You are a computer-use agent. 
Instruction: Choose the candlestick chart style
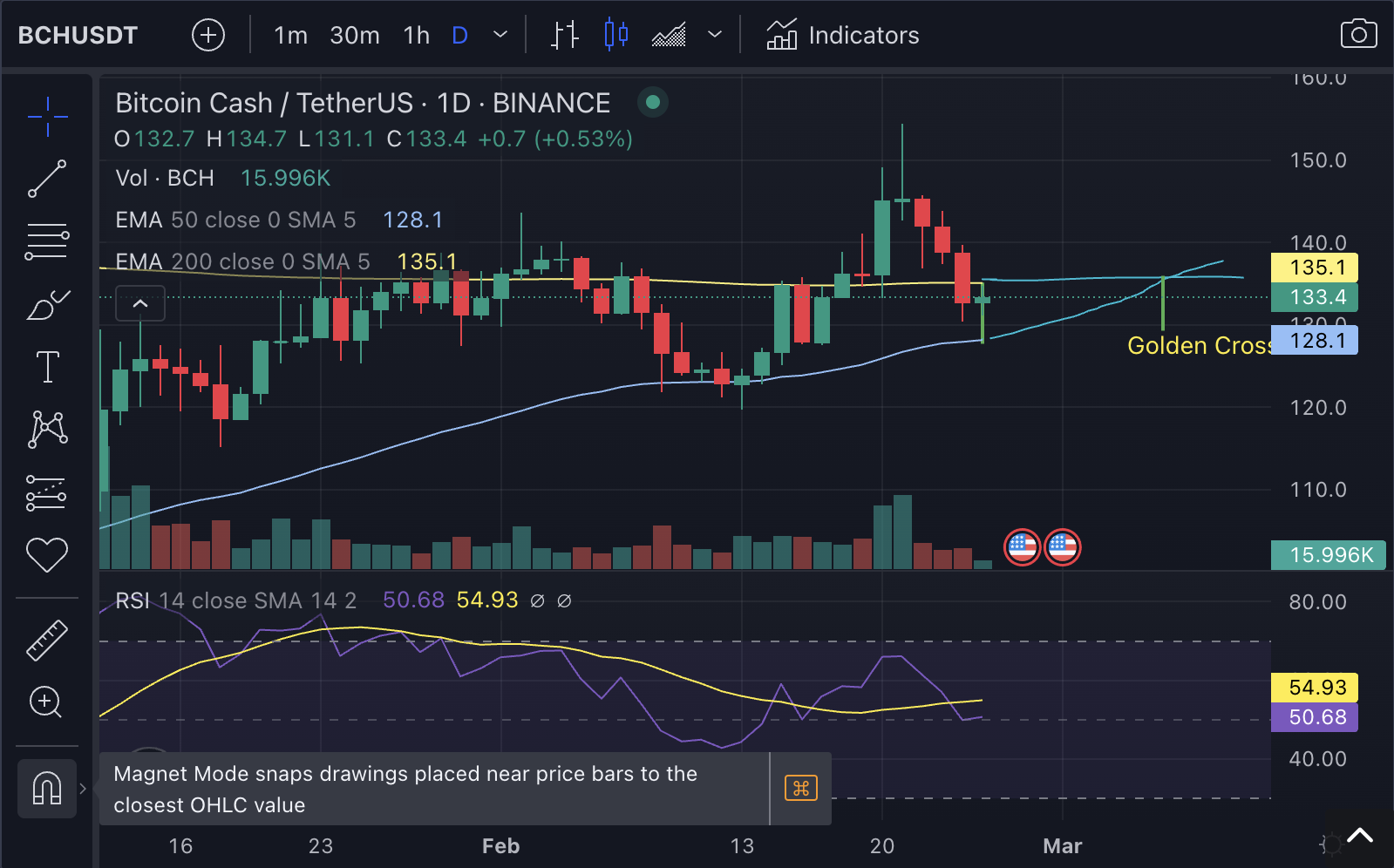click(x=616, y=35)
